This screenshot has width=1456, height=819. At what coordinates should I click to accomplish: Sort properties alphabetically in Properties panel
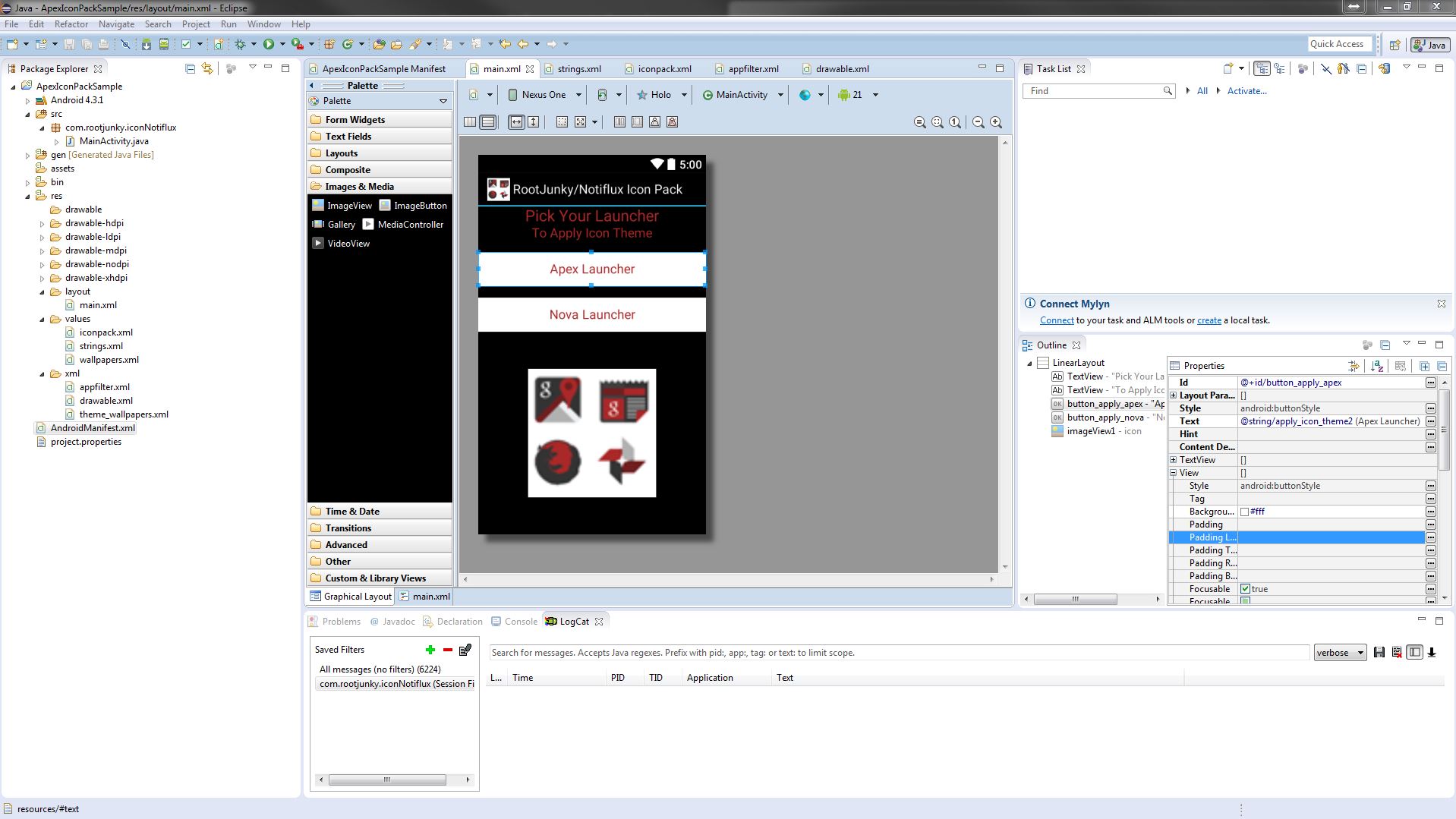1377,366
